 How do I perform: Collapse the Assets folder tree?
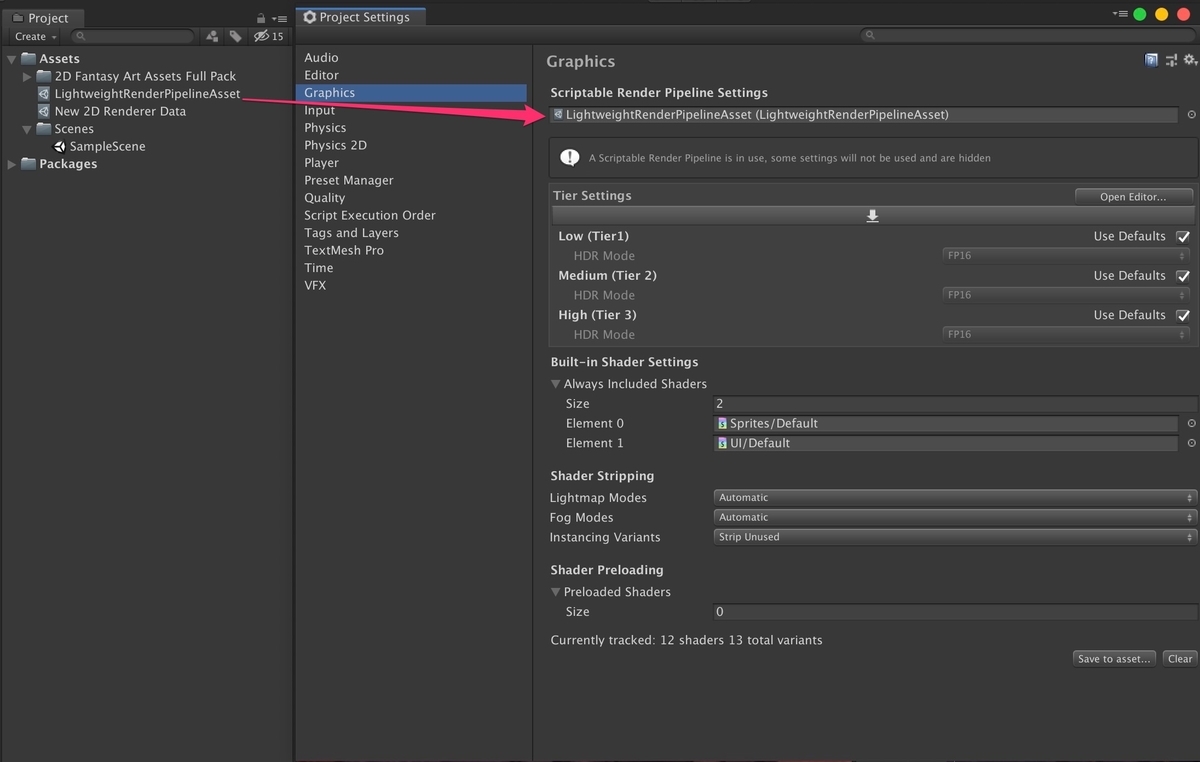tap(11, 59)
